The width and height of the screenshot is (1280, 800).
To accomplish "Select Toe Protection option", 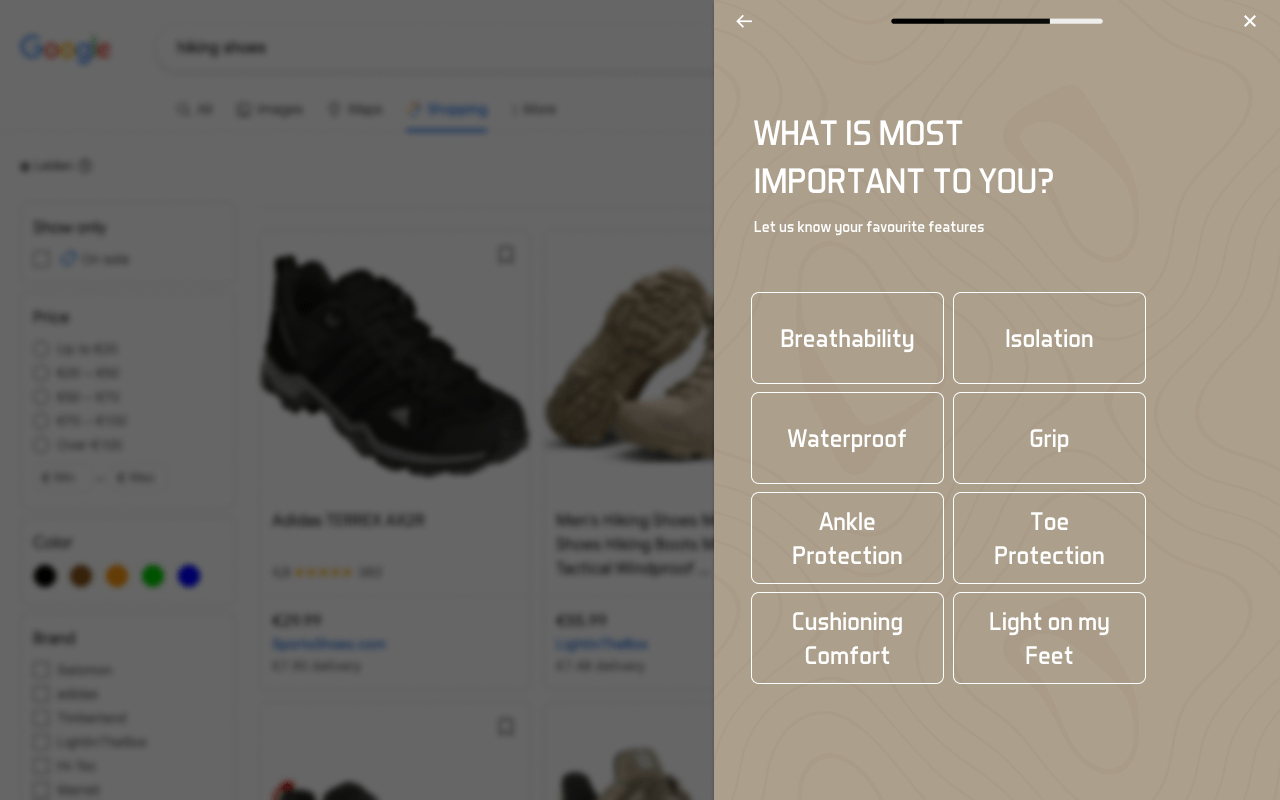I will click(x=1049, y=538).
